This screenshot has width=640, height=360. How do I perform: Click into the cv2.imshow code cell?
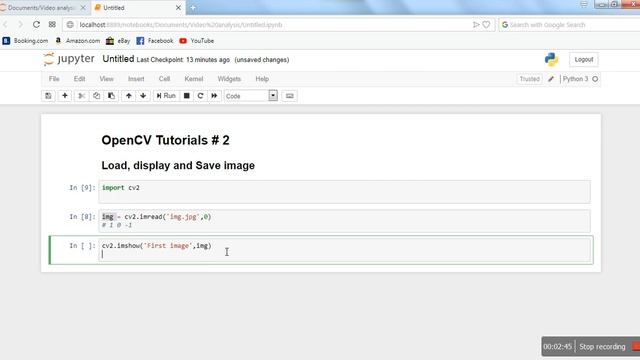tap(344, 250)
